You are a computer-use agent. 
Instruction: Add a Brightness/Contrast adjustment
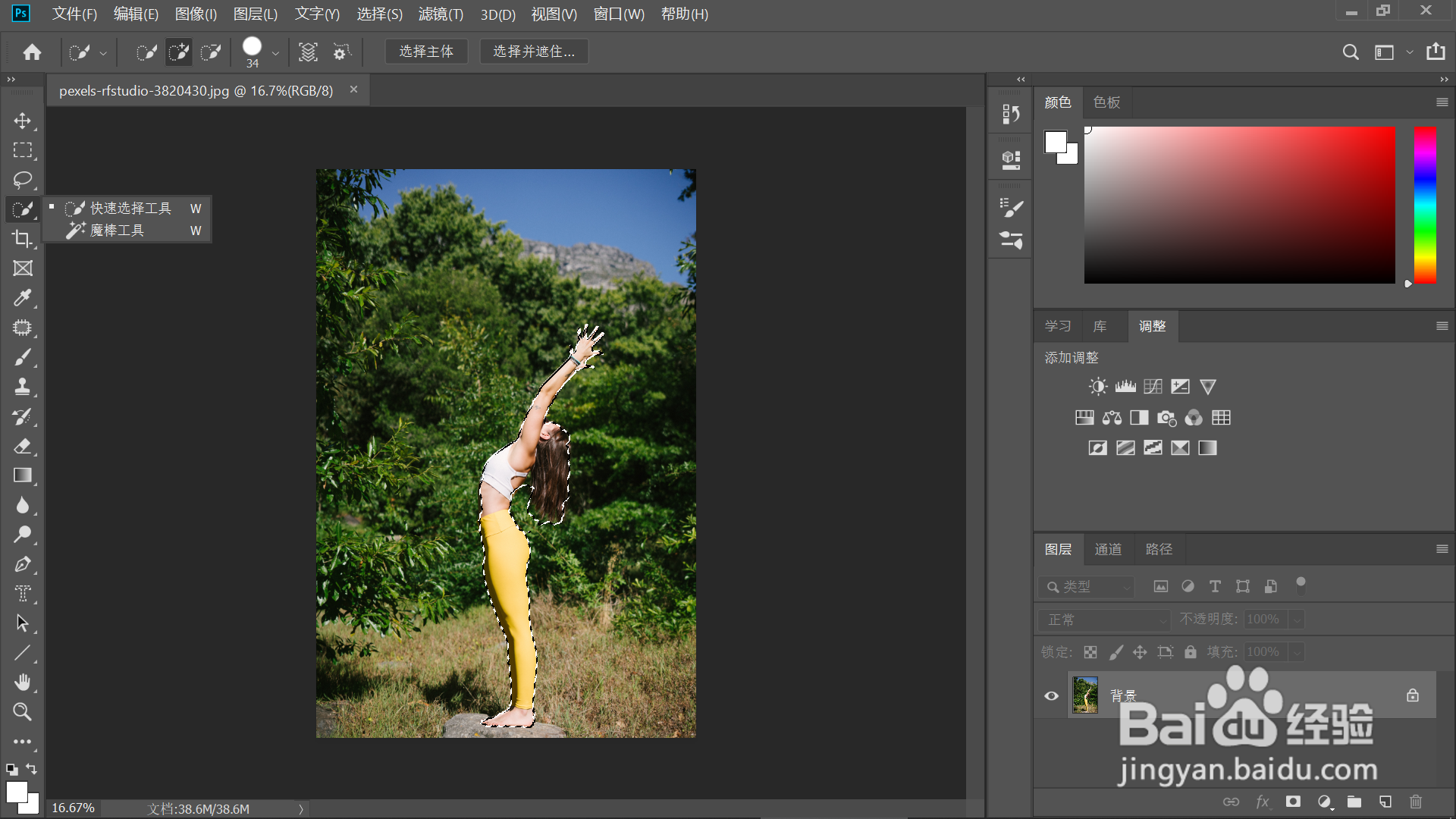[1098, 387]
